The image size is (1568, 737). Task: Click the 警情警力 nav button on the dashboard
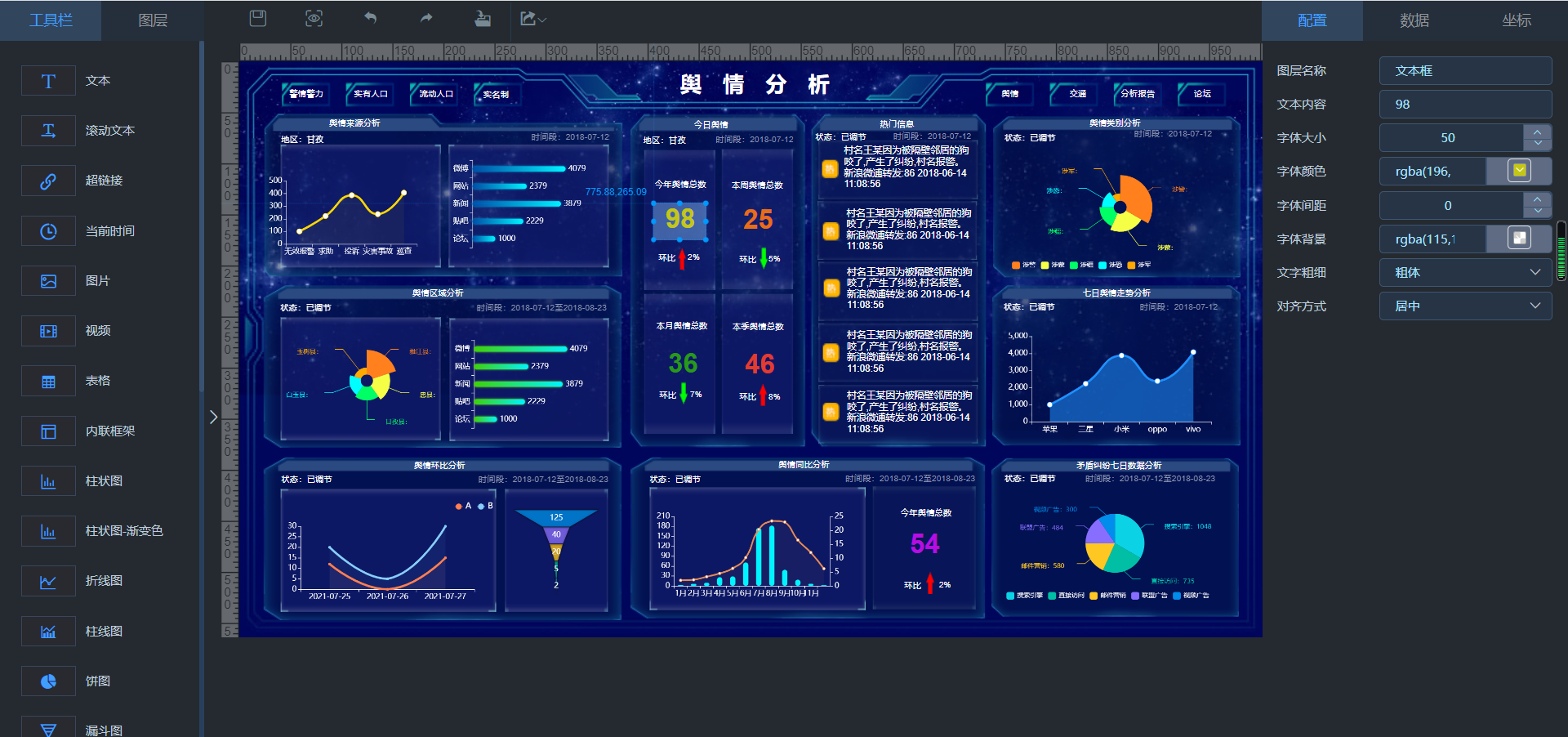click(x=306, y=94)
